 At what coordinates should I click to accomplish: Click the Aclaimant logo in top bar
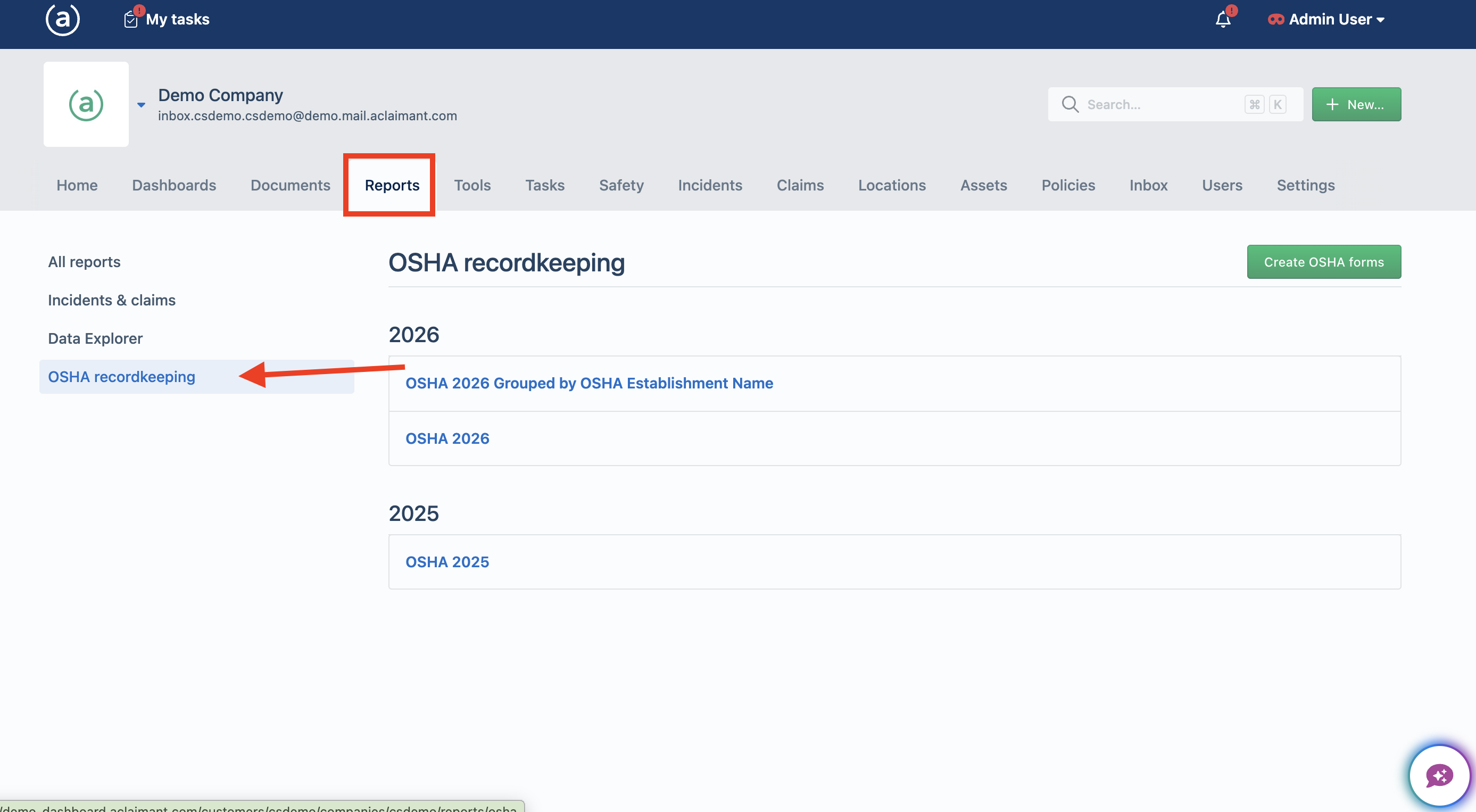point(62,20)
